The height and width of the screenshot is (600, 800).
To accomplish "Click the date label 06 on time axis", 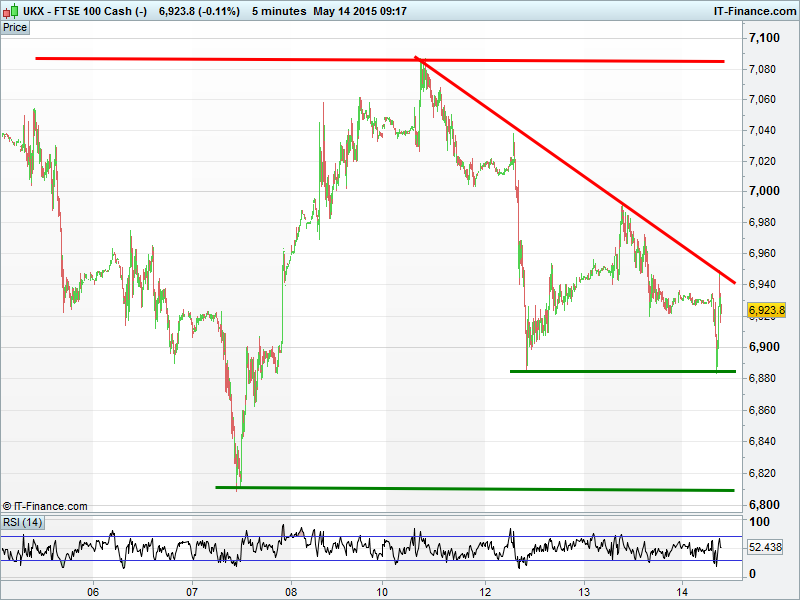I will (93, 592).
